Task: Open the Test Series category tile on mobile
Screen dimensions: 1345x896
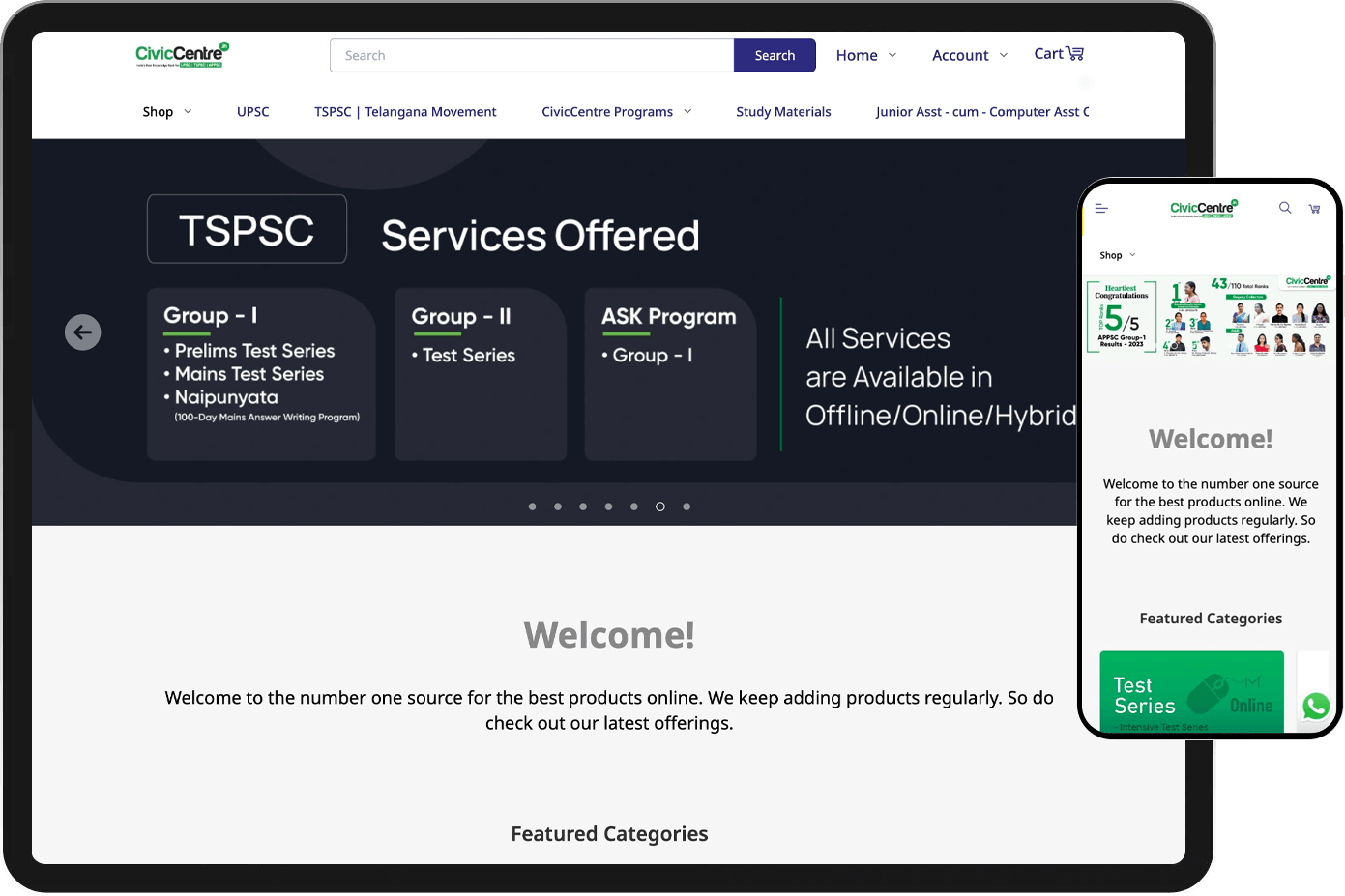Action: pyautogui.click(x=1191, y=693)
